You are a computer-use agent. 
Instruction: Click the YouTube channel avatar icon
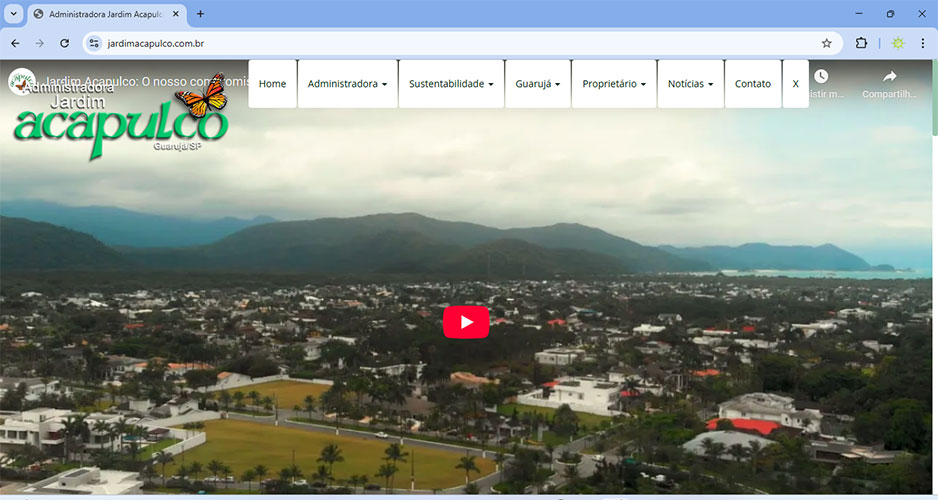pyautogui.click(x=22, y=81)
